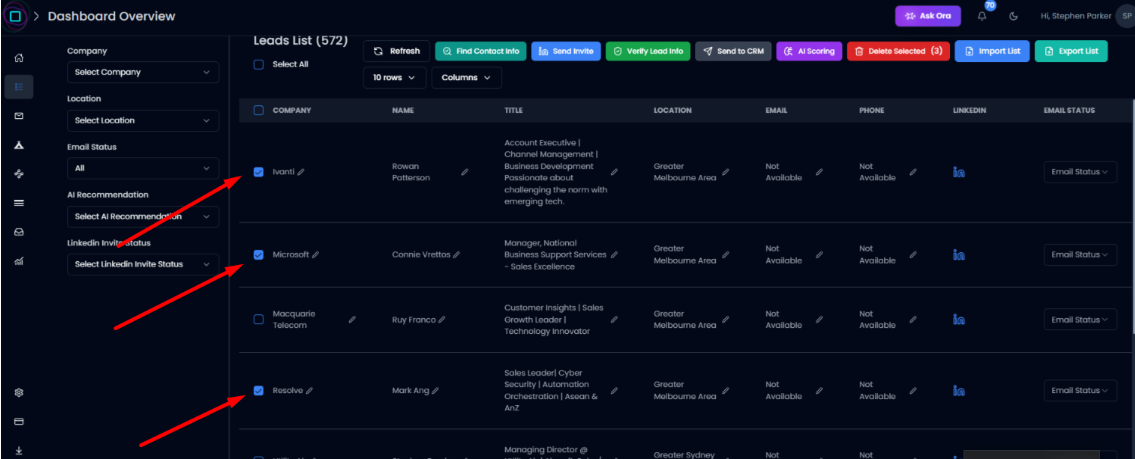Click the Export List button
1135x459 pixels.
coord(1071,51)
